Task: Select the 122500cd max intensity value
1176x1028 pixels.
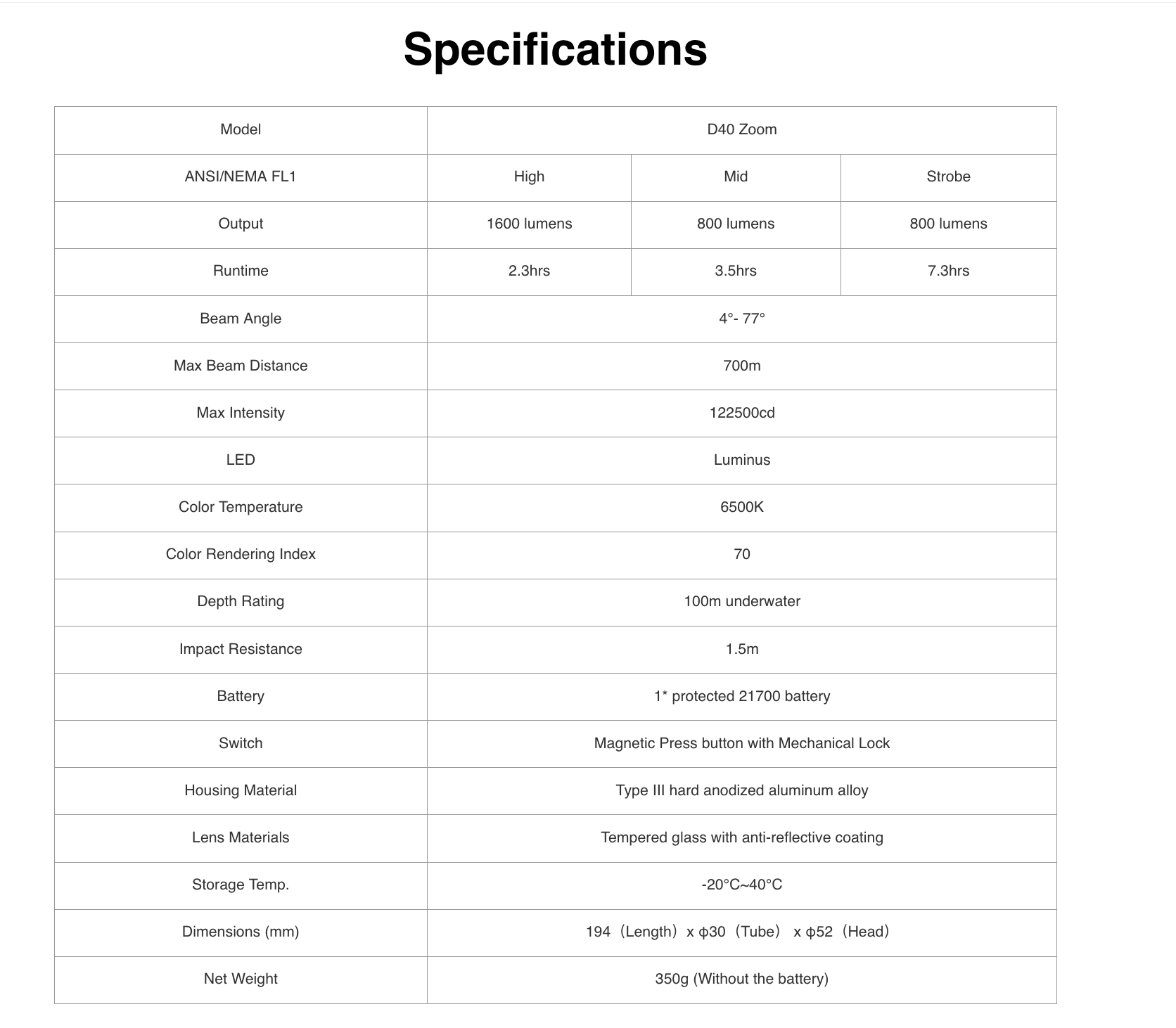Action: pyautogui.click(x=741, y=413)
